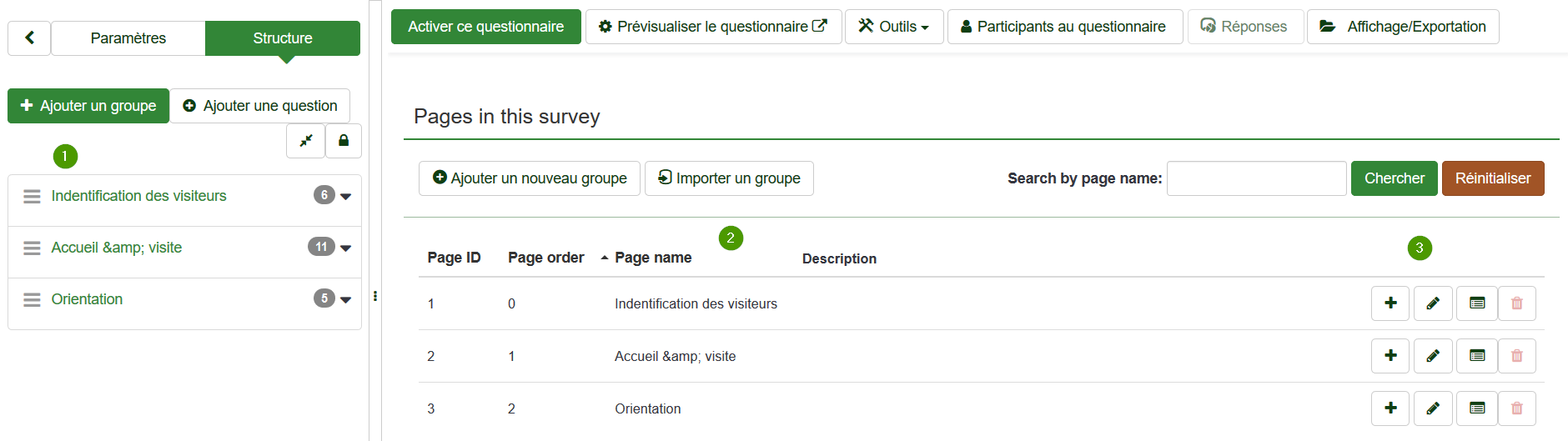Click the back arrow icon in the sidebar
Screen dimensions: 1568x441
pyautogui.click(x=29, y=38)
